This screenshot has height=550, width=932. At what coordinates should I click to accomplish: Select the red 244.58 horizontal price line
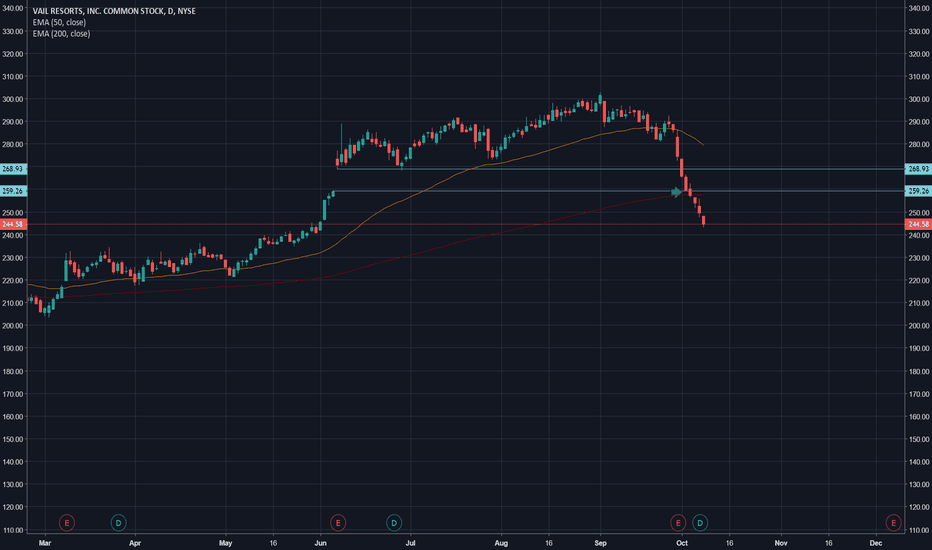(464, 224)
